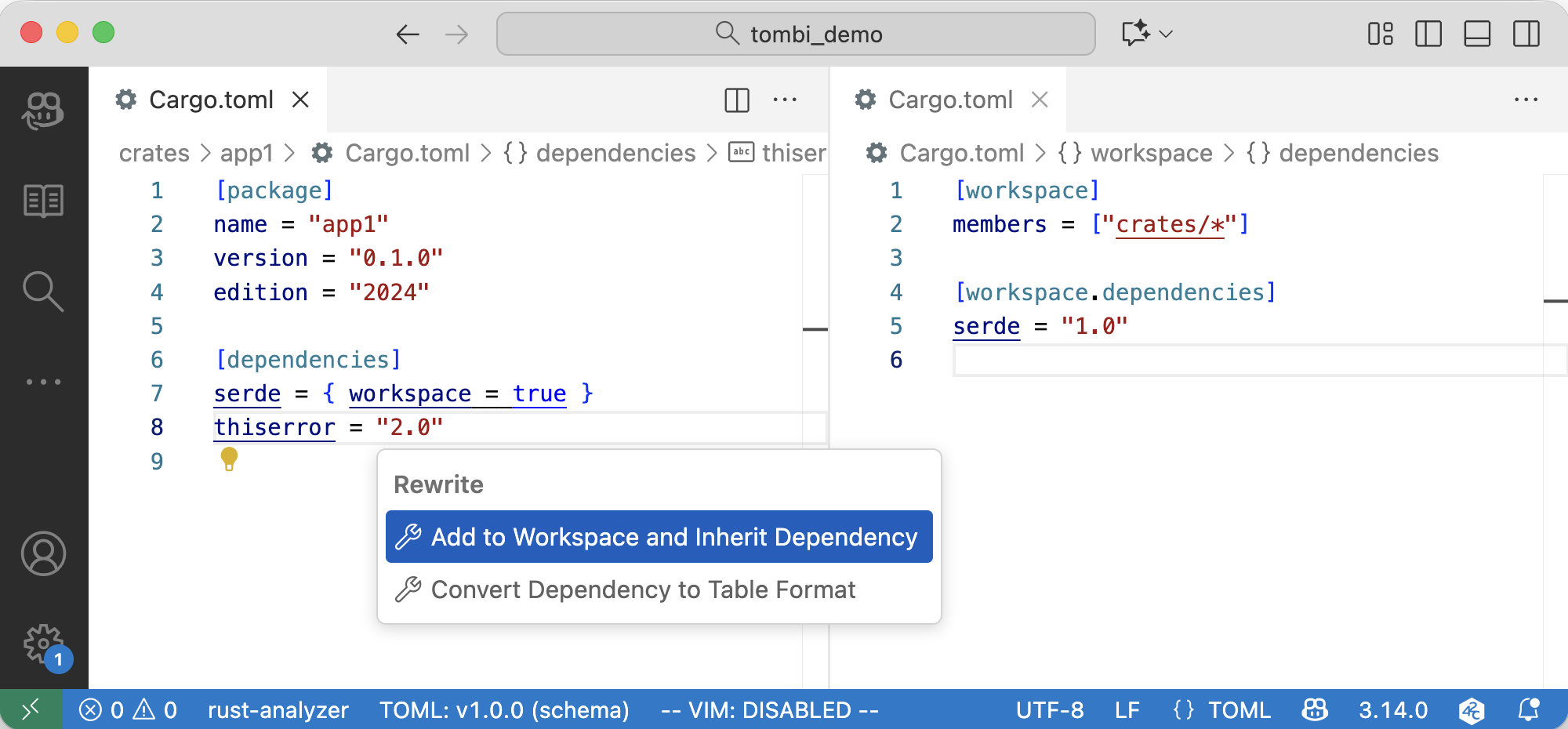Show additional views in activity bar ellipsis
The width and height of the screenshot is (1568, 729).
(43, 382)
